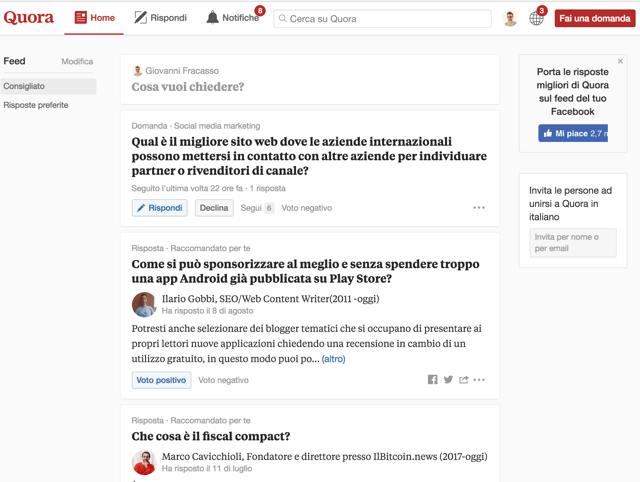The height and width of the screenshot is (482, 640).
Task: Click the Quora logo
Action: (29, 18)
